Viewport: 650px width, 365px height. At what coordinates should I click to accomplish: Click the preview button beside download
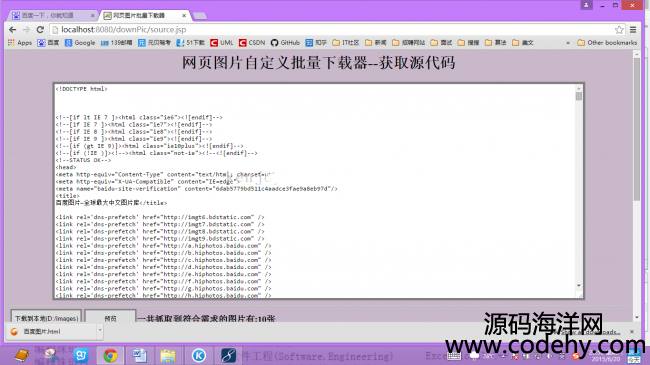tap(110, 317)
